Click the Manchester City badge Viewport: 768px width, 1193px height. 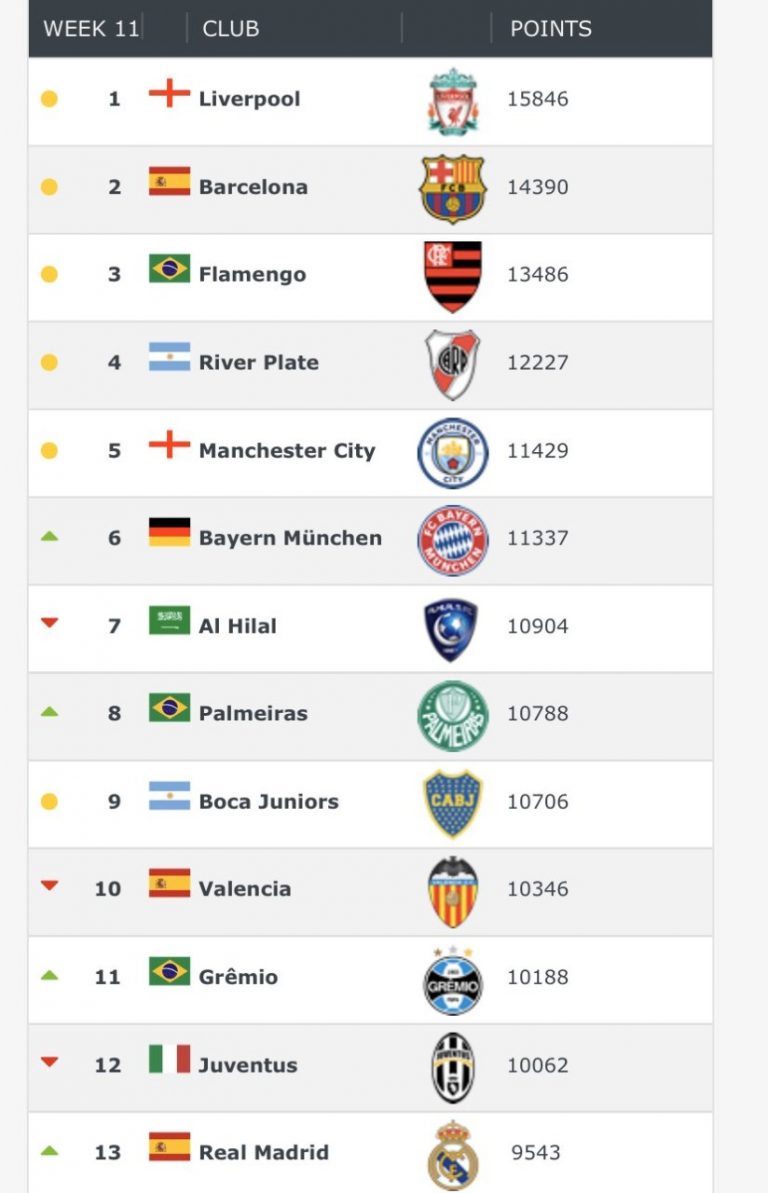pyautogui.click(x=453, y=452)
